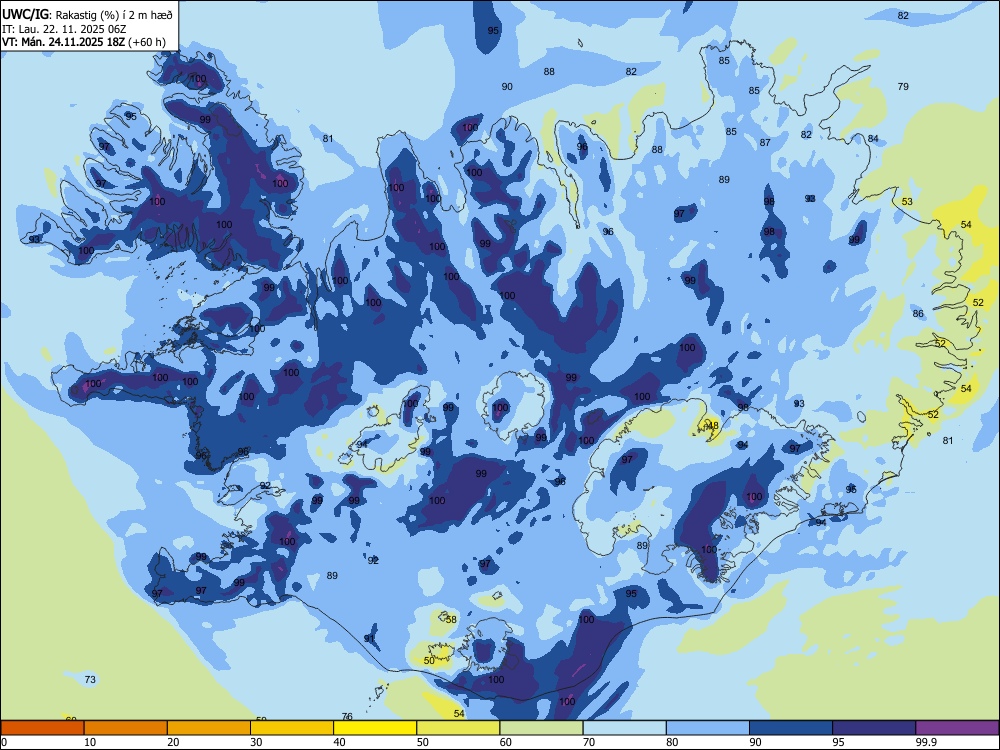
Task: Click the 0–10 dark orange legend swatch
Action: 43,728
